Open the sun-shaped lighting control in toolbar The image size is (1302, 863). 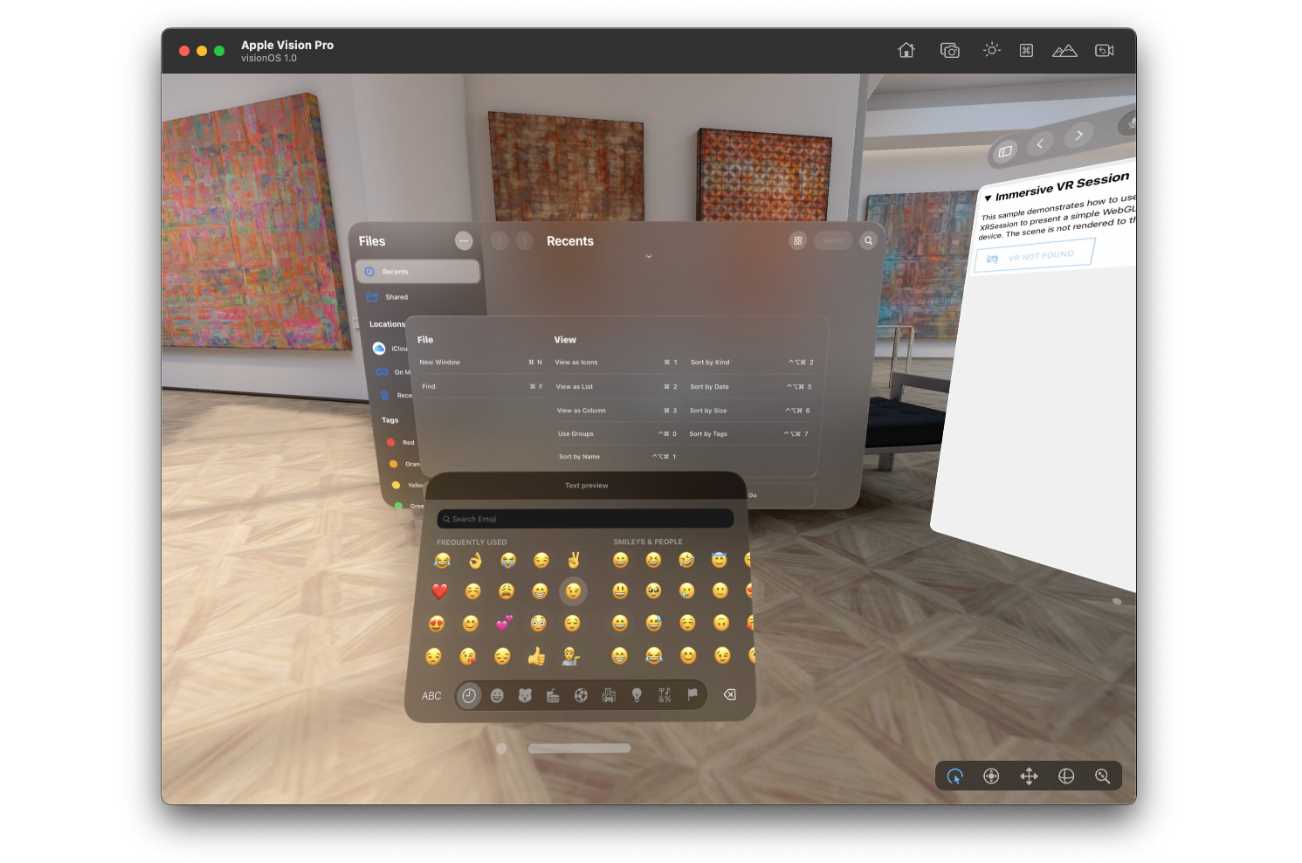point(991,50)
